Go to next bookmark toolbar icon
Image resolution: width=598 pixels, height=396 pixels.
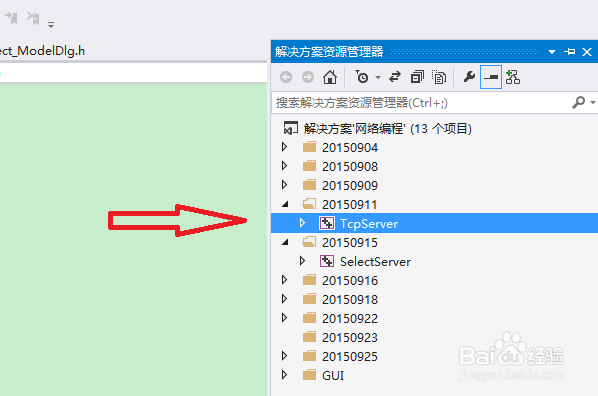point(11,18)
